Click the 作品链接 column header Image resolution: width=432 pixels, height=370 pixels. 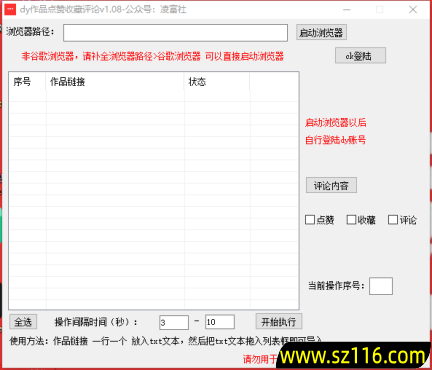pos(115,82)
